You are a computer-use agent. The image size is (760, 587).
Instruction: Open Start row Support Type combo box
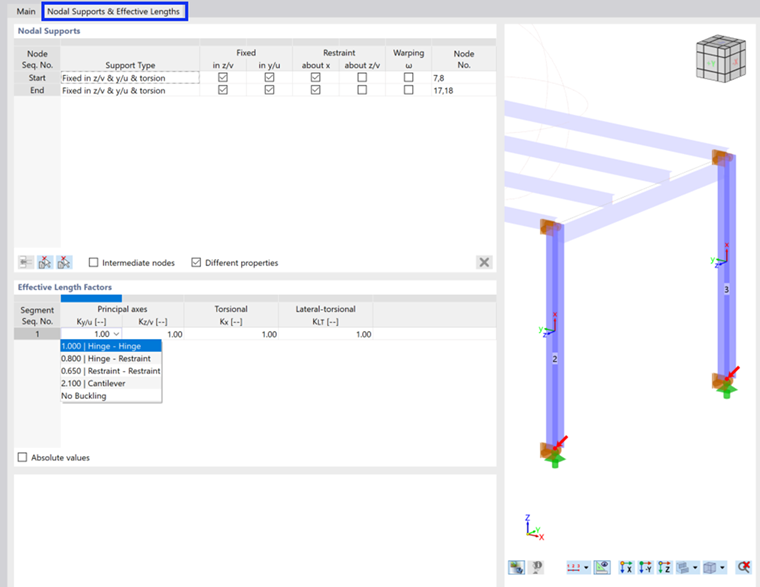[x=130, y=78]
